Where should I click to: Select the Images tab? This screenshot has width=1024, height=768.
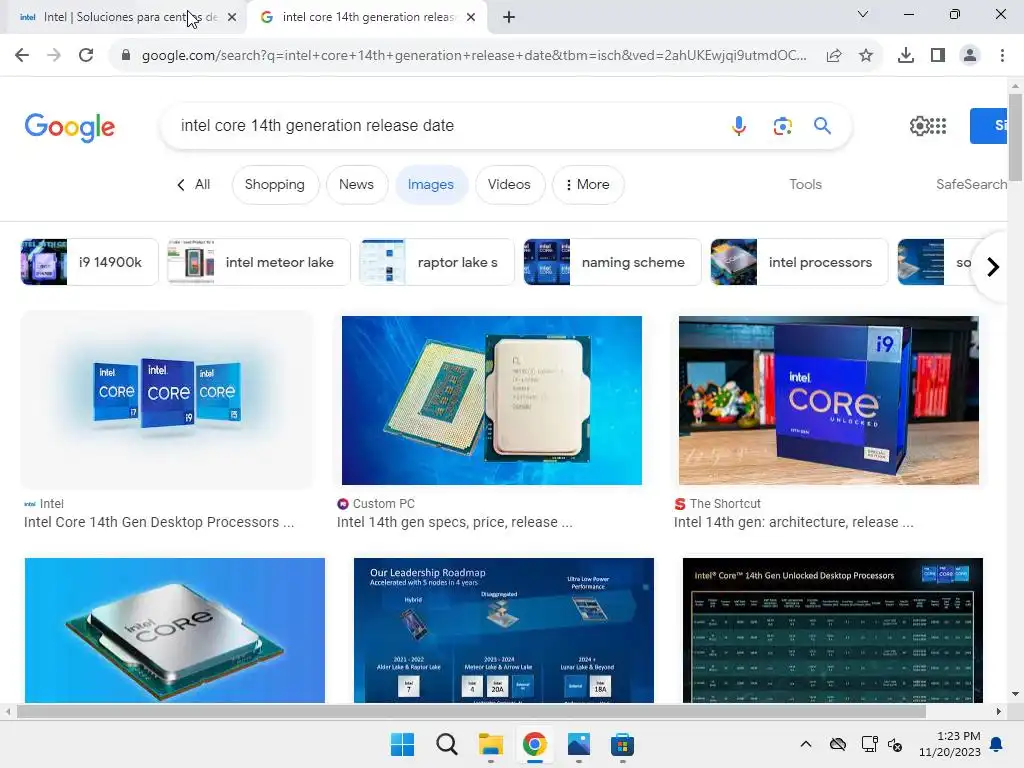(431, 185)
